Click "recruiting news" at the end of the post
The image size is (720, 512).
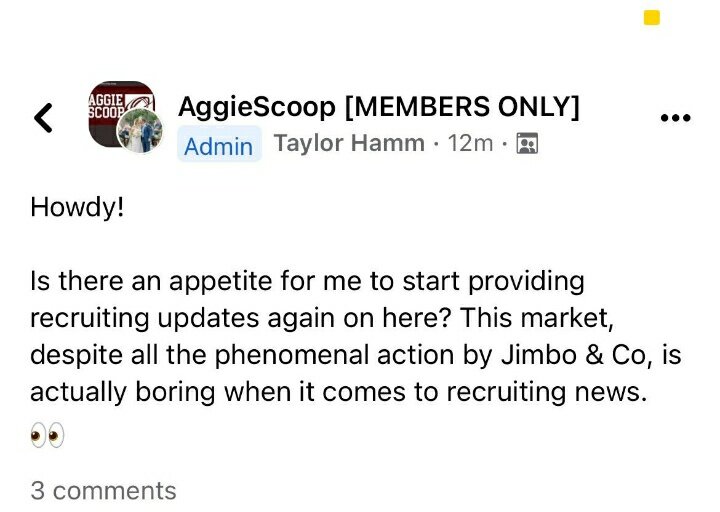click(551, 392)
